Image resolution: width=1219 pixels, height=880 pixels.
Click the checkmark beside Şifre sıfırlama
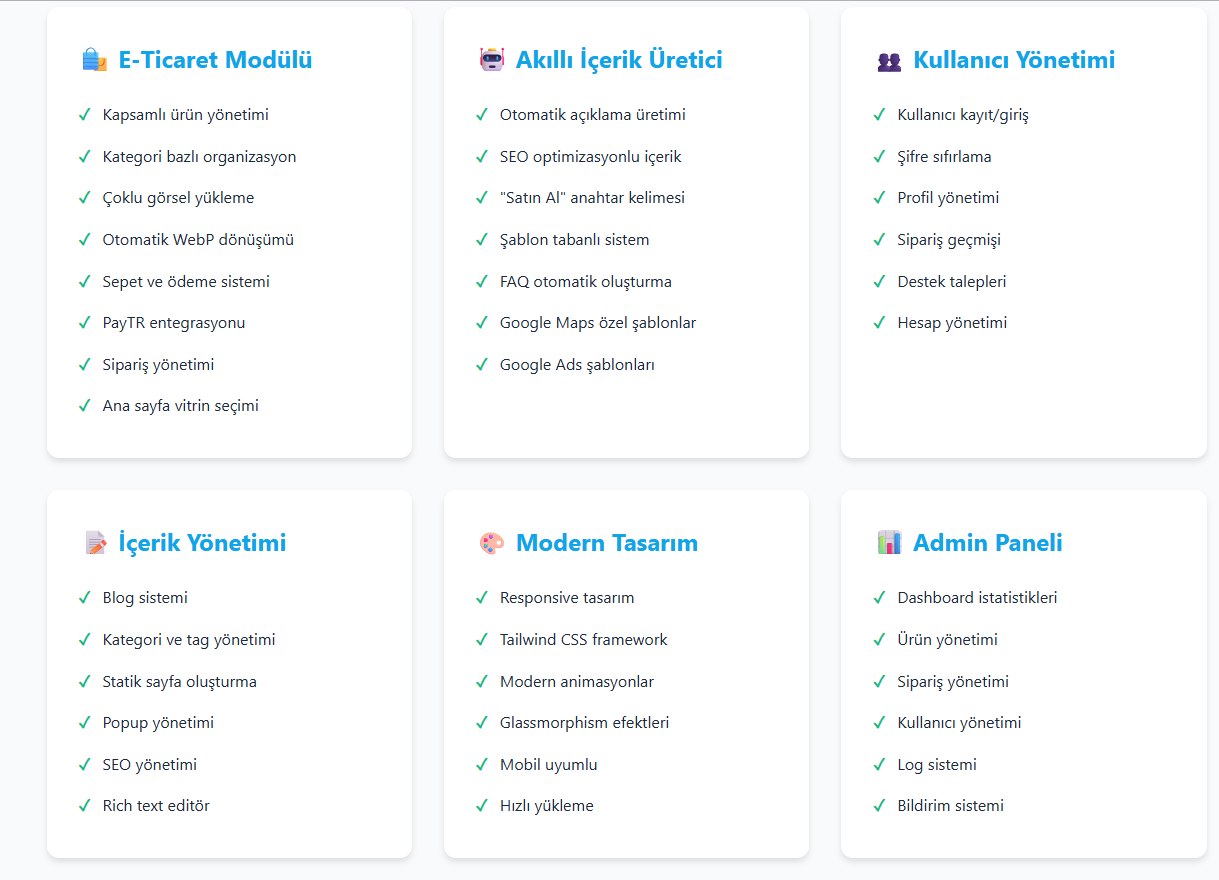[879, 157]
